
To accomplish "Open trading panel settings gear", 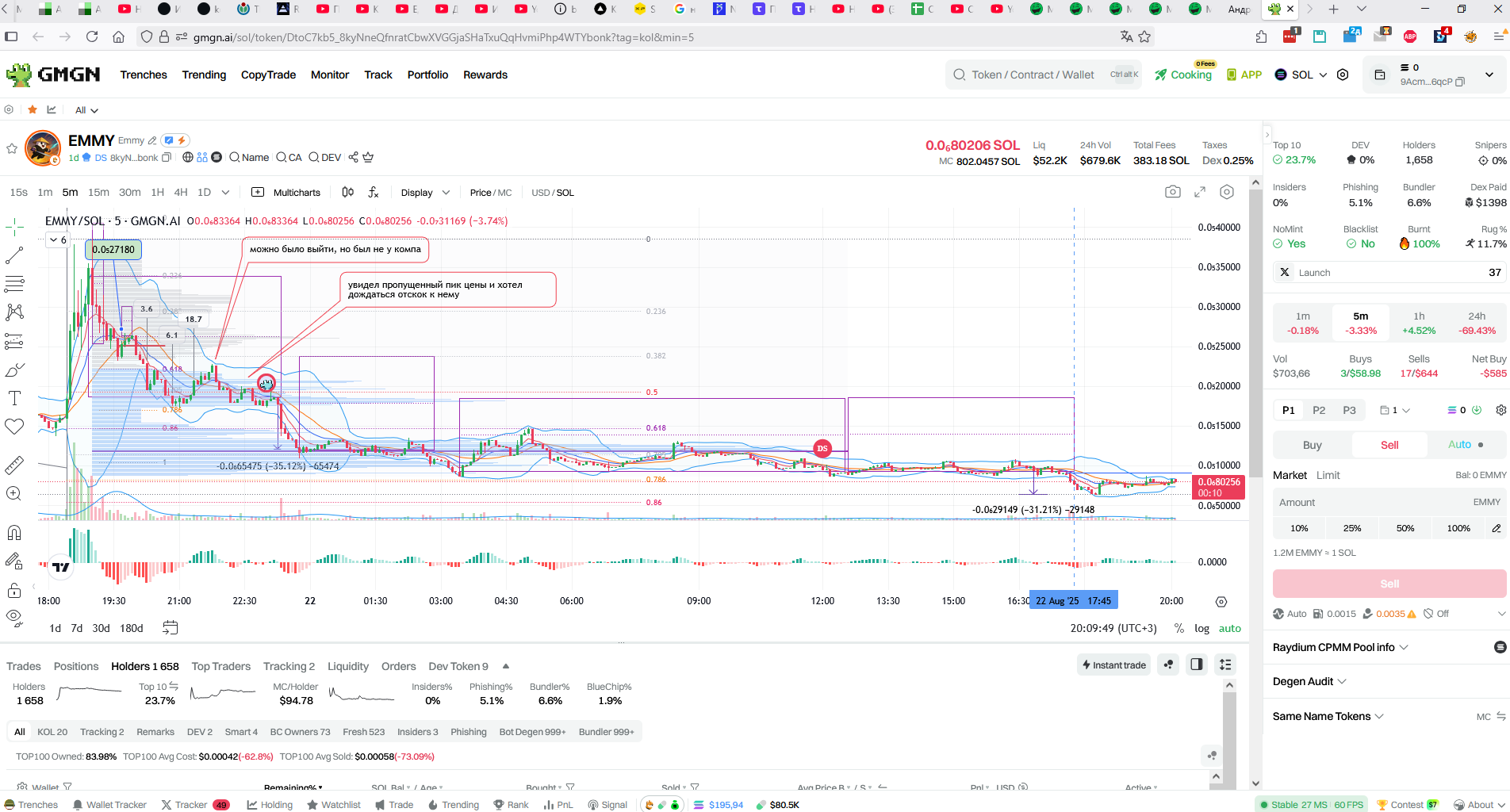I will point(1500,410).
